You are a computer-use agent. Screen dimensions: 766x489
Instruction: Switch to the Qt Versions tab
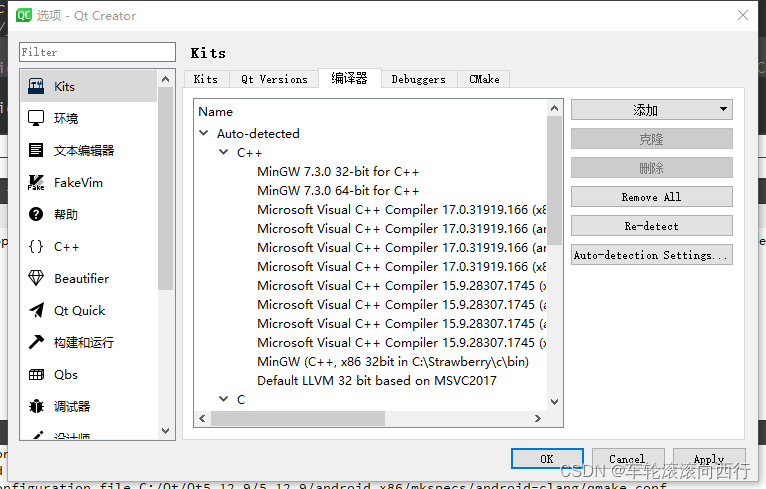point(275,79)
